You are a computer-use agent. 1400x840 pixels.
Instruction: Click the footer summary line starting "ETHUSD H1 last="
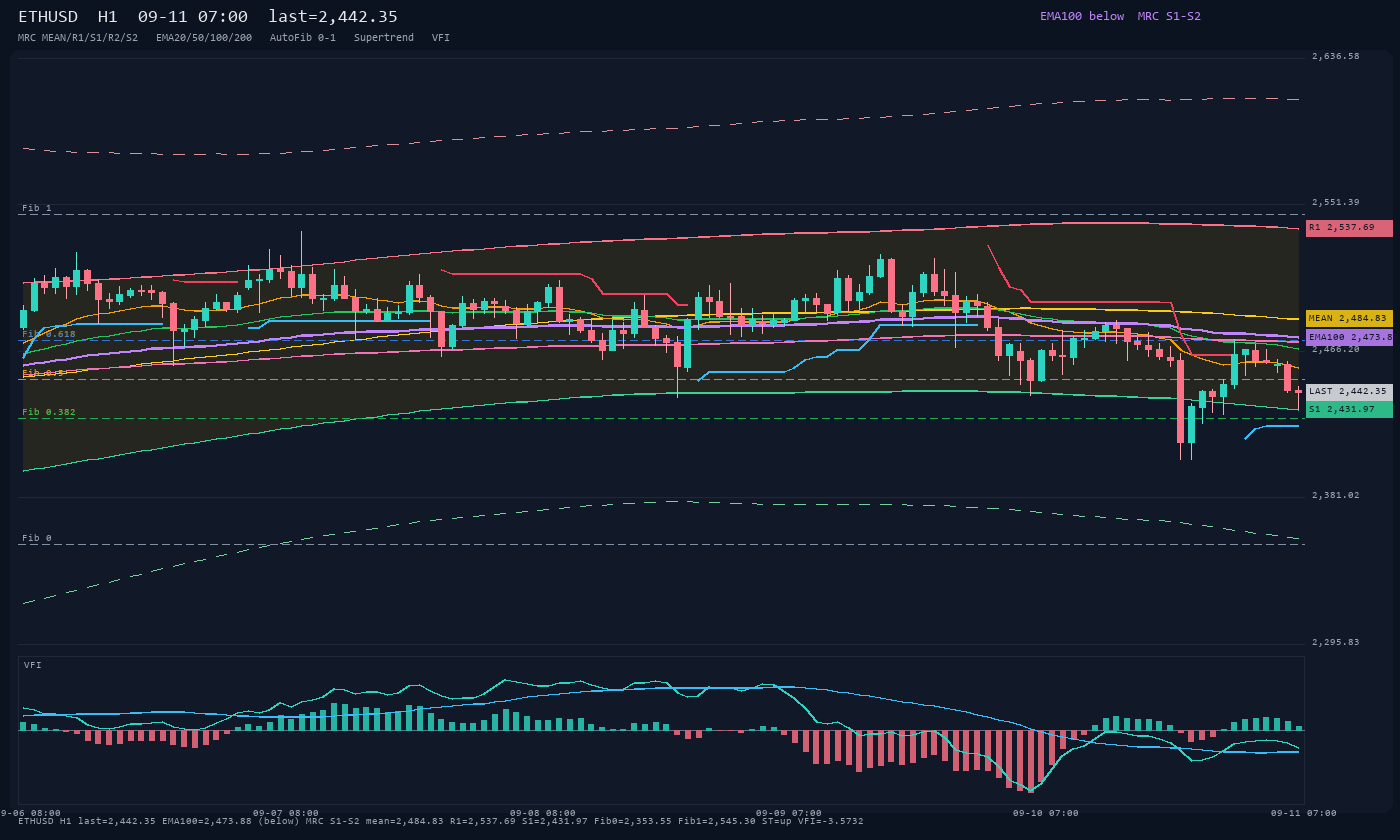(441, 821)
